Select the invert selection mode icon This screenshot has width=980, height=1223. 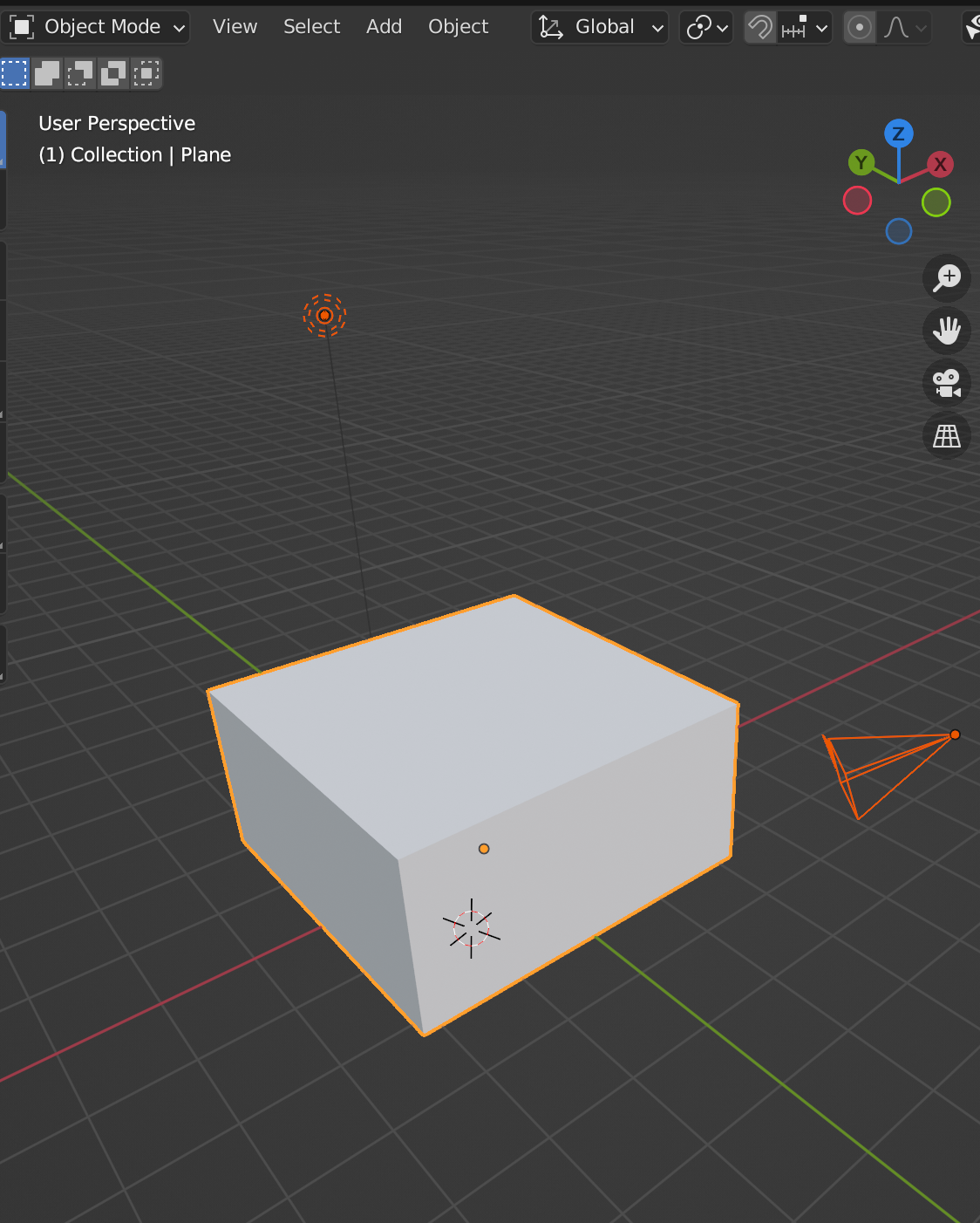pyautogui.click(x=113, y=73)
